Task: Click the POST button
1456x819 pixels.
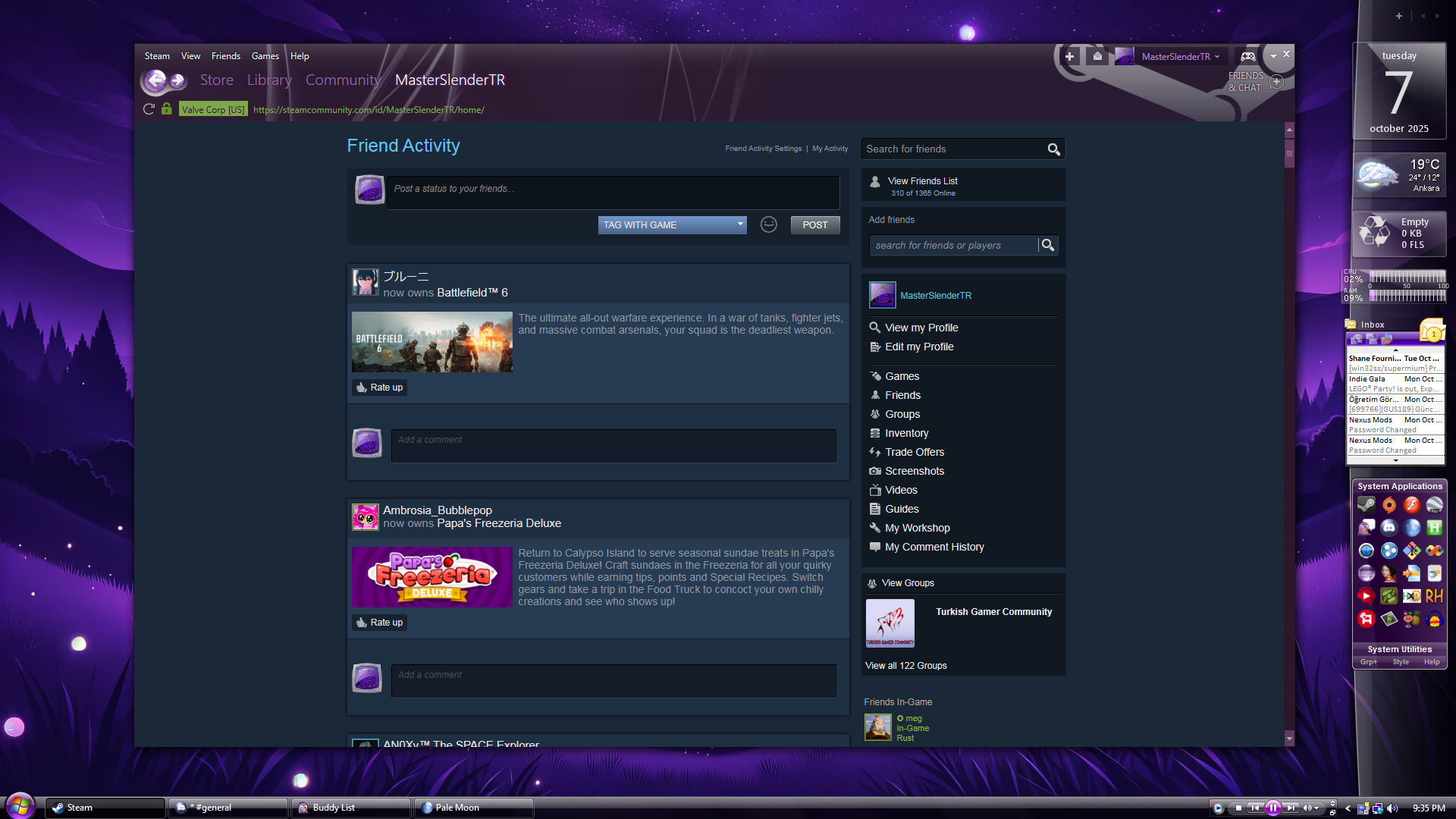Action: 815,225
